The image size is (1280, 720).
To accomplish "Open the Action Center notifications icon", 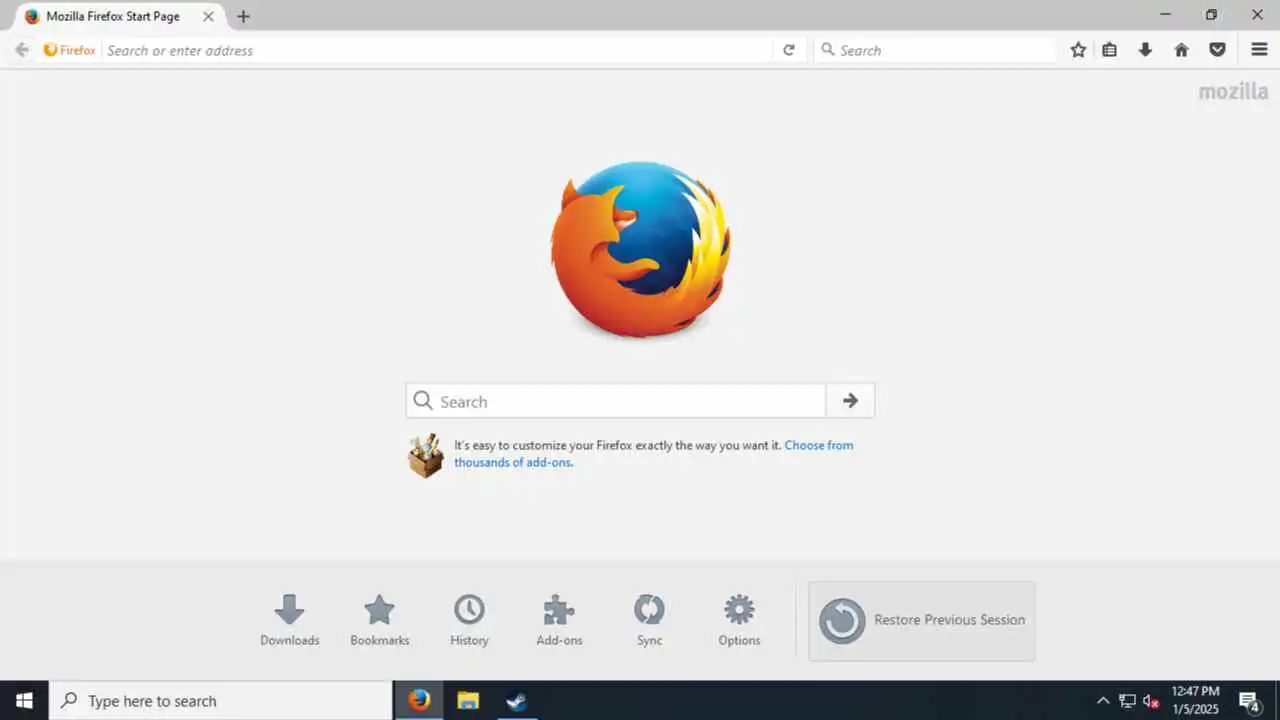I will tap(1249, 701).
